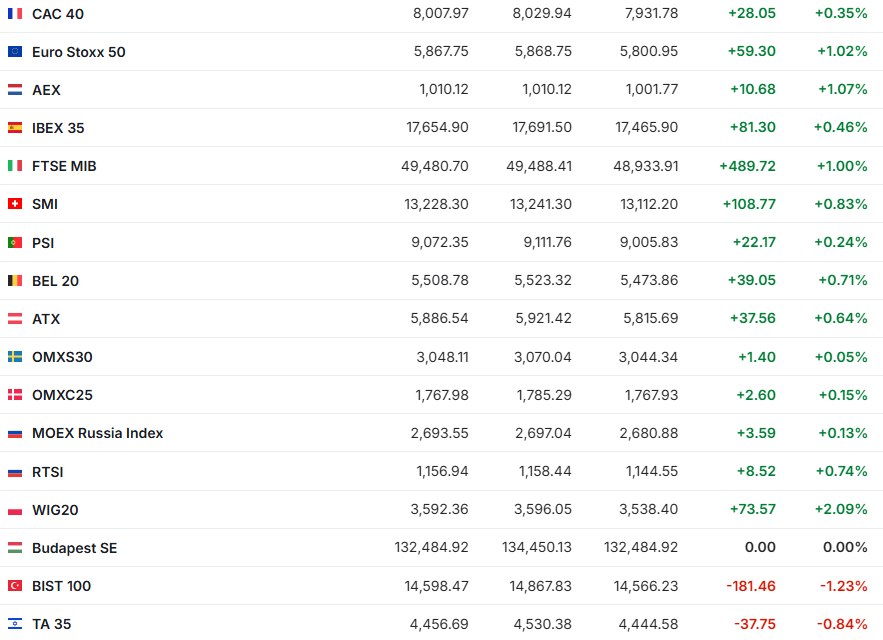Select the CAC 40 low value 7,931.78
The height and width of the screenshot is (640, 883).
[x=652, y=14]
